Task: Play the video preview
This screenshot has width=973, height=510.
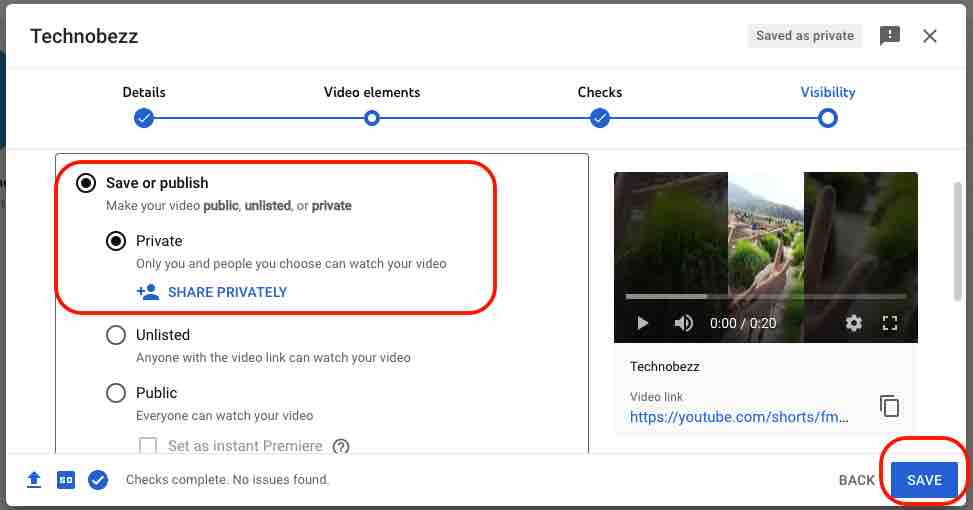Action: [642, 323]
